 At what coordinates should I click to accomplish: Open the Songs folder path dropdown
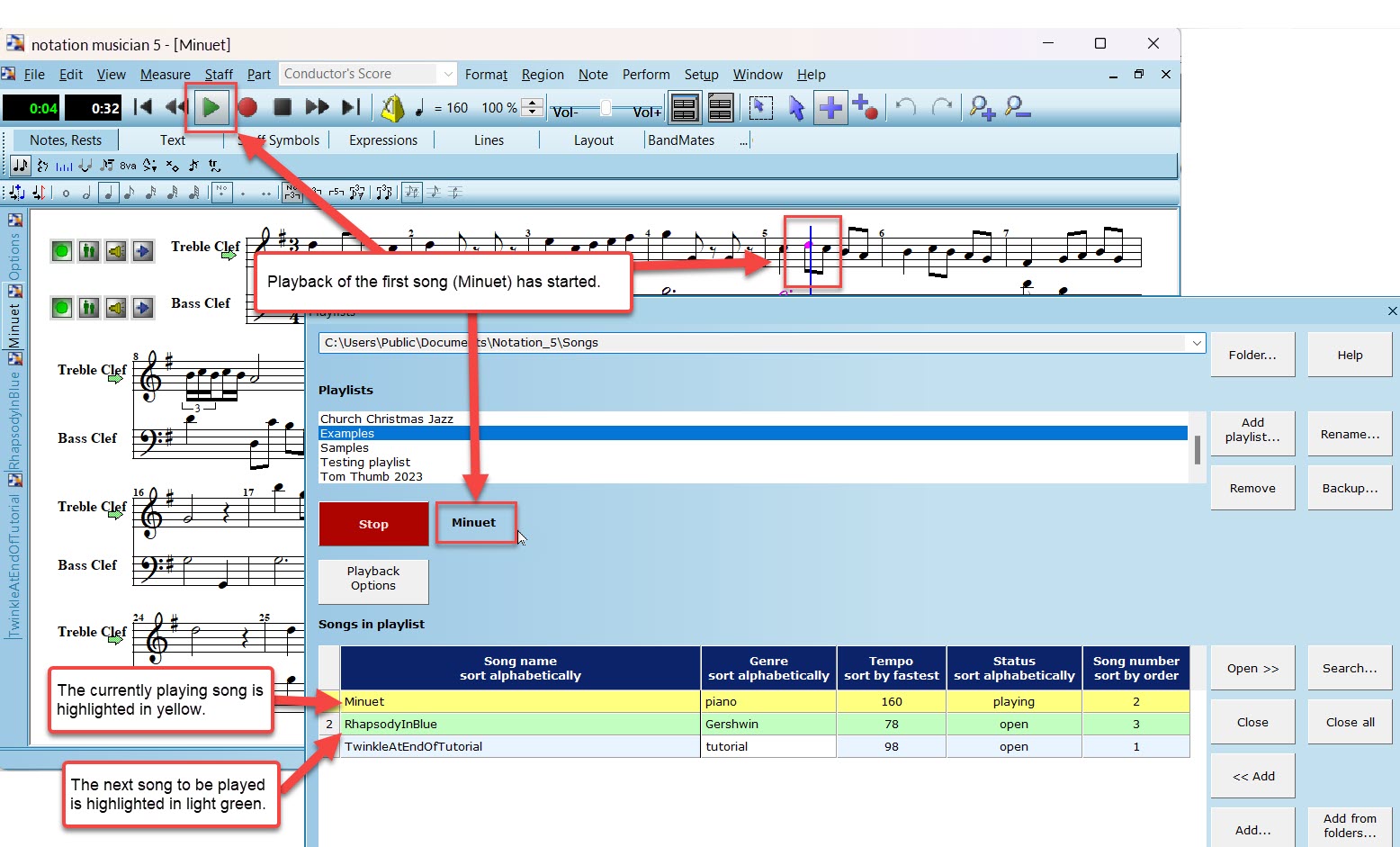1197,343
